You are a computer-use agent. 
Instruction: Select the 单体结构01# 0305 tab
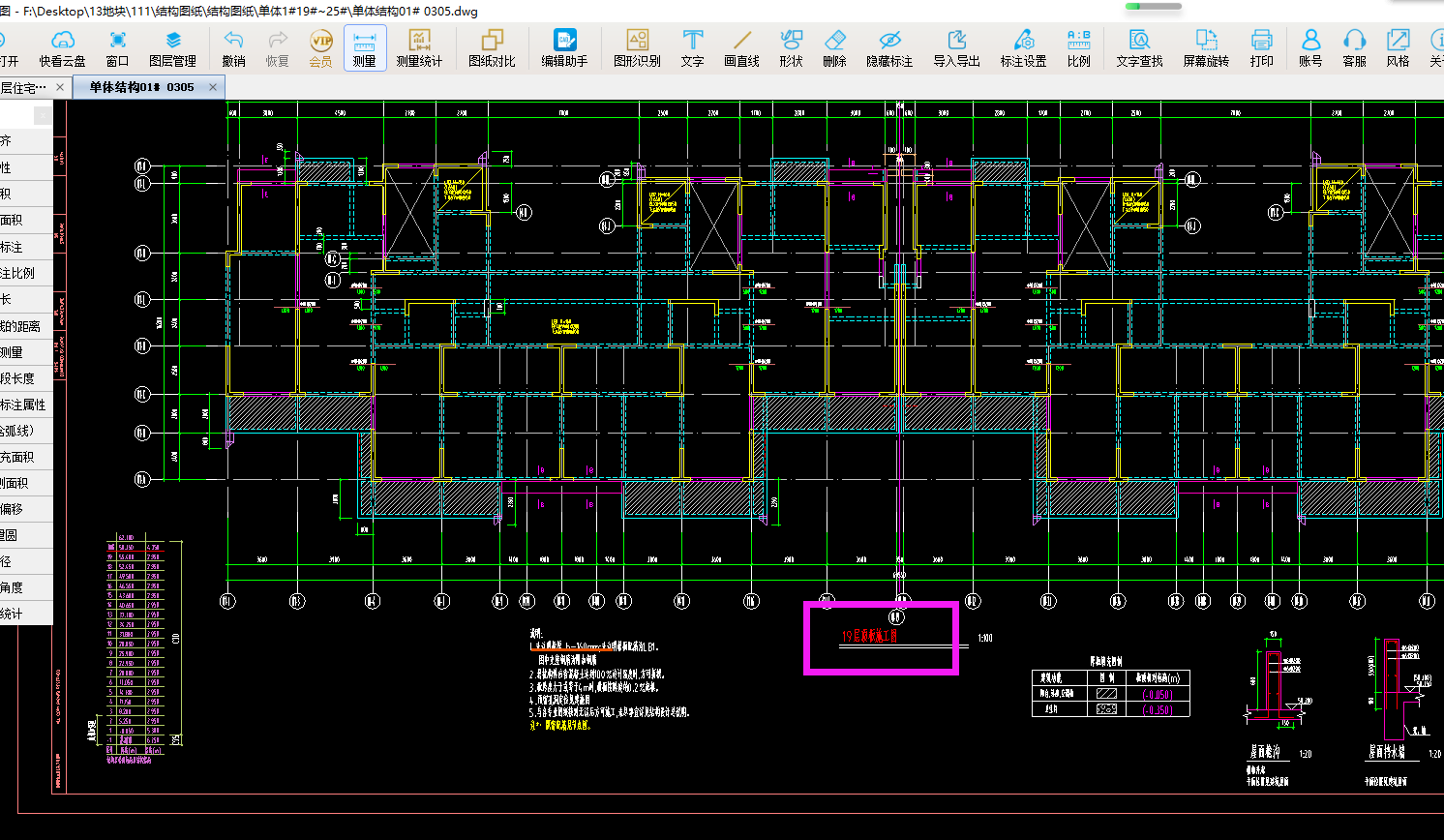coord(141,87)
